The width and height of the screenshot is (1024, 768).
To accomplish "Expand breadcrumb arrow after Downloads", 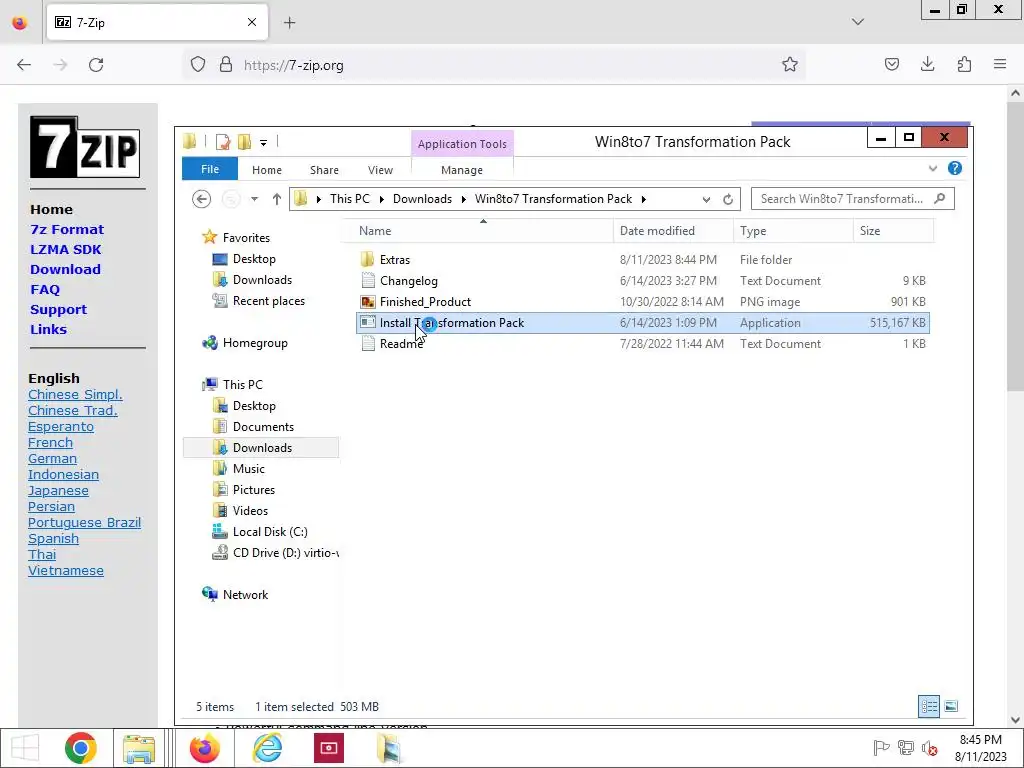I will point(464,199).
